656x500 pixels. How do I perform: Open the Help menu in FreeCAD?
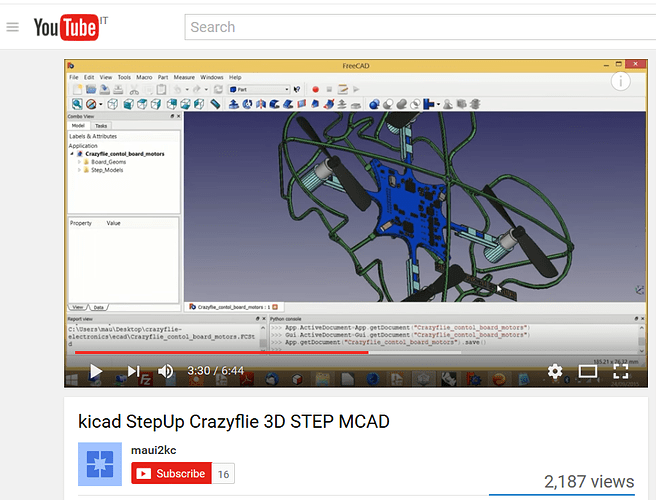tap(235, 77)
